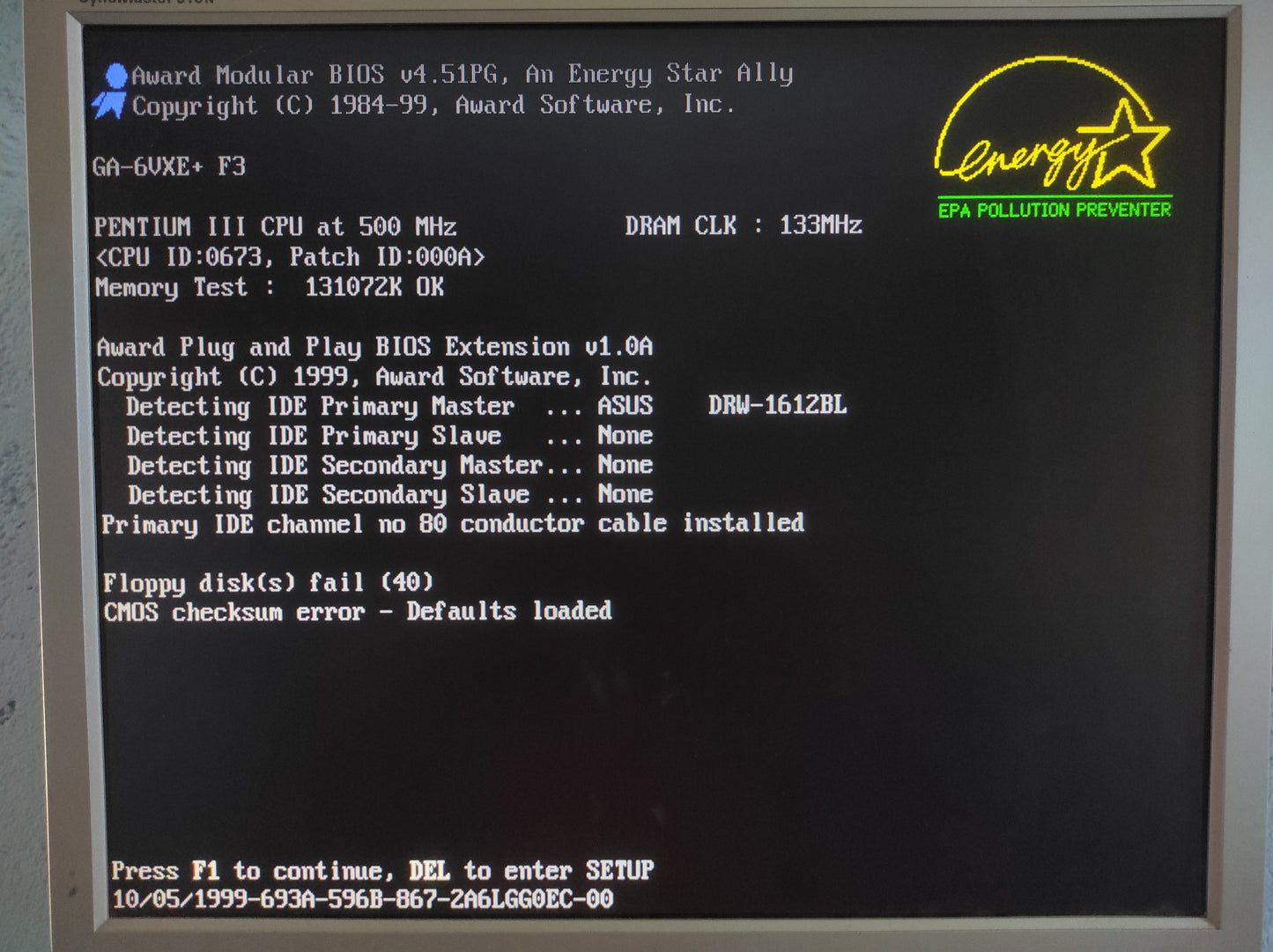Select "Primary IDE channel no 80 conductor cable" message
1273x952 pixels.
(x=453, y=524)
